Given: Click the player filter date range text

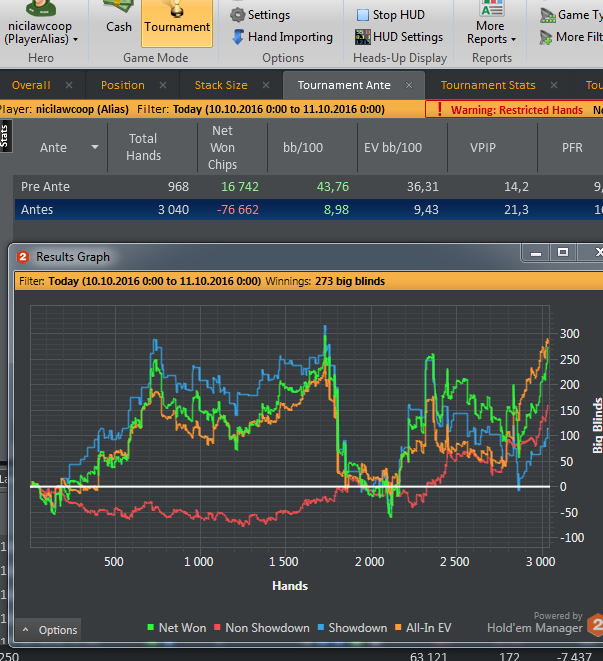Looking at the screenshot, I should pyautogui.click(x=279, y=110).
